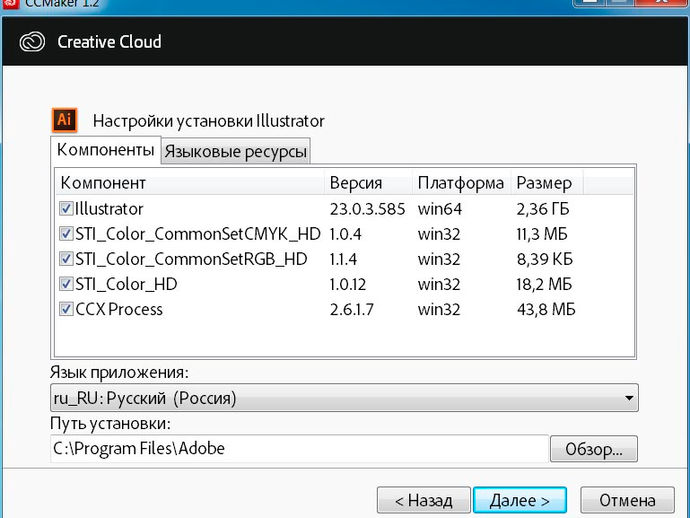Select the STI_Color_CommonSetRGB_HD row name

point(191,259)
